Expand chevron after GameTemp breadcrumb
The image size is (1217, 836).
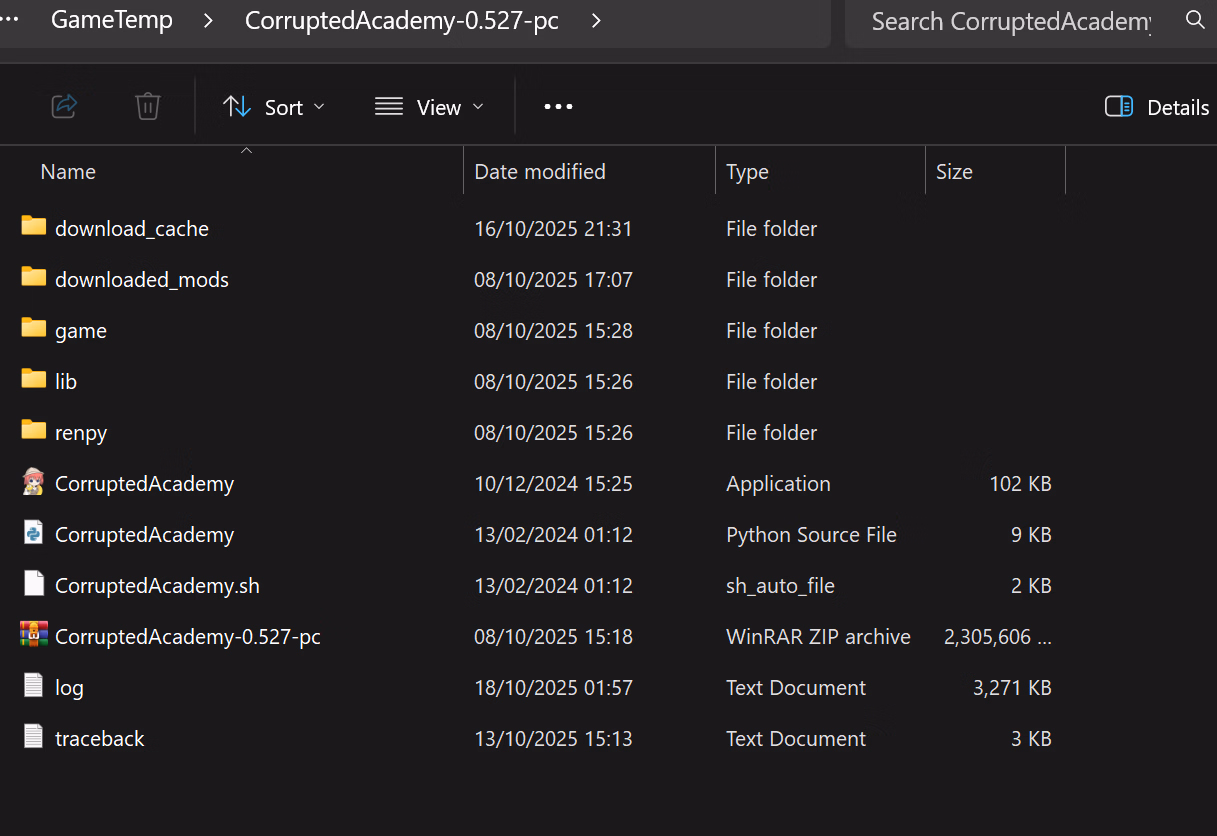(208, 20)
